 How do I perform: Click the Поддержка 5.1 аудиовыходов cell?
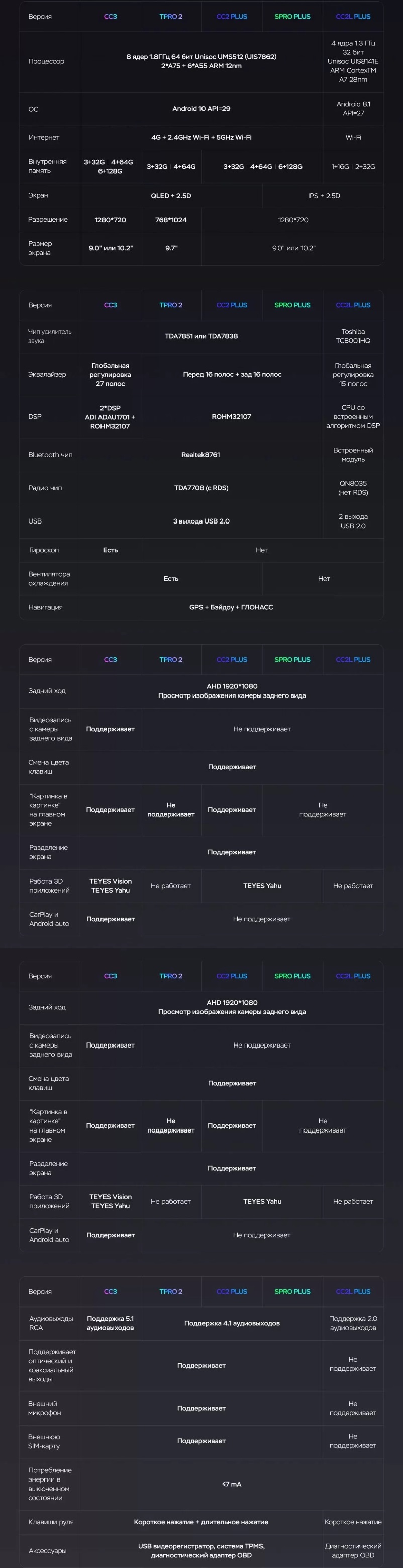110,1323
